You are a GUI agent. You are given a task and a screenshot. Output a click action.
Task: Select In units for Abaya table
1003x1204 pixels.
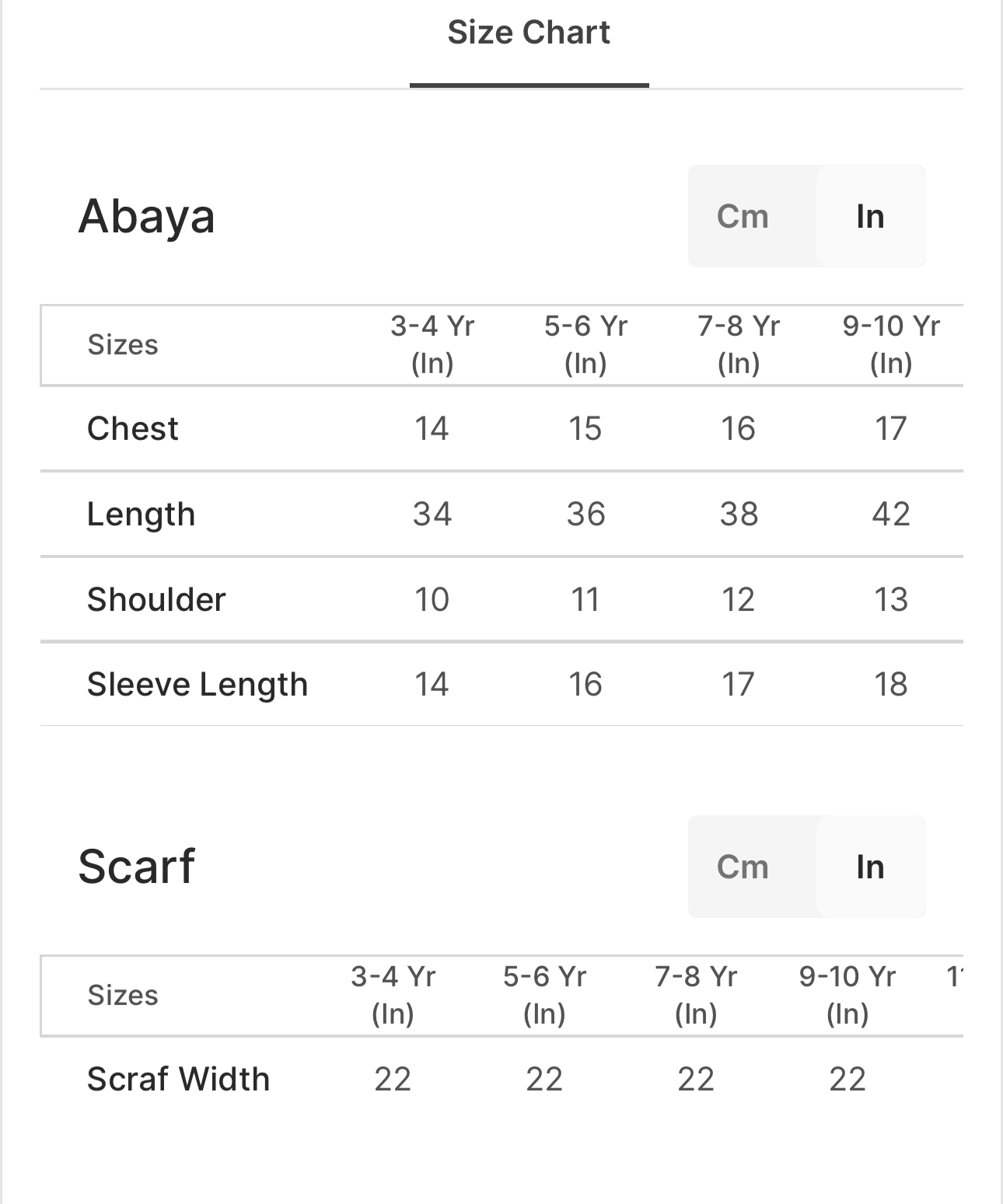[870, 216]
